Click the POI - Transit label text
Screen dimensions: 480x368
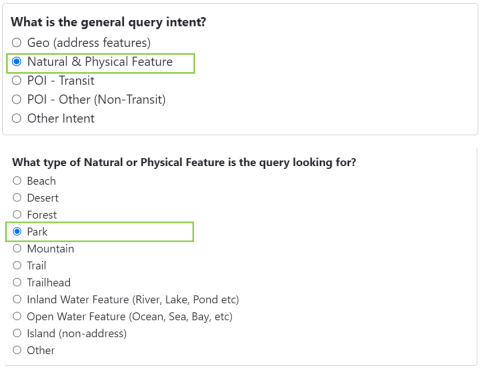61,81
